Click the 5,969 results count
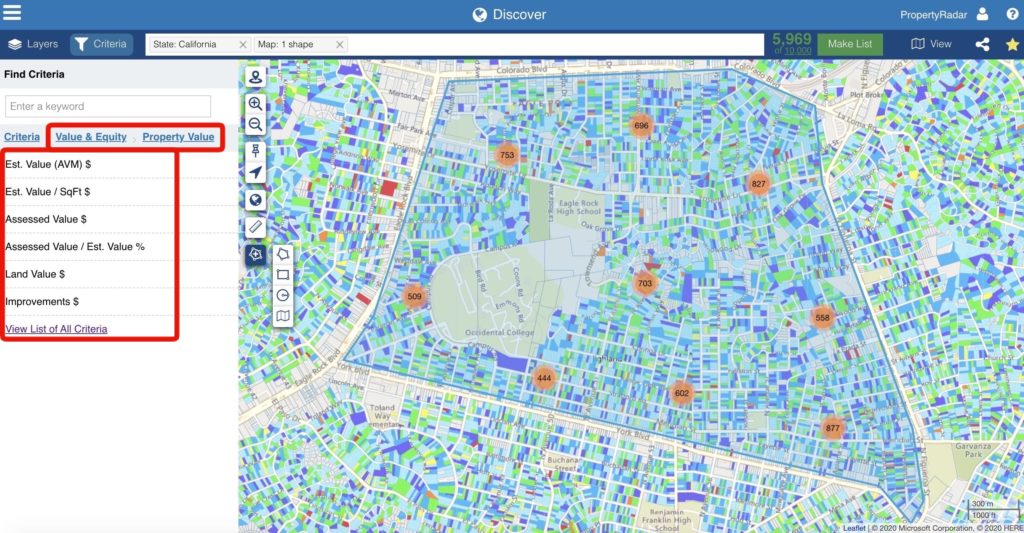 coord(792,39)
